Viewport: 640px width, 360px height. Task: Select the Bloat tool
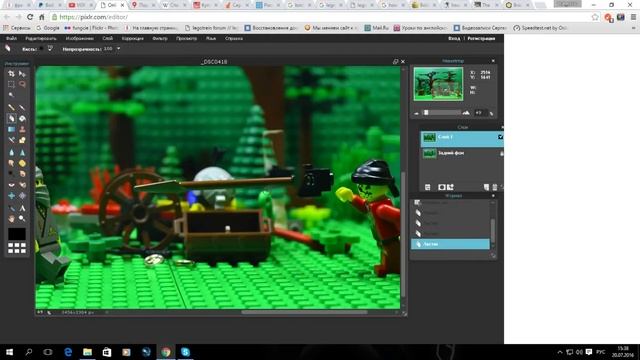11,196
